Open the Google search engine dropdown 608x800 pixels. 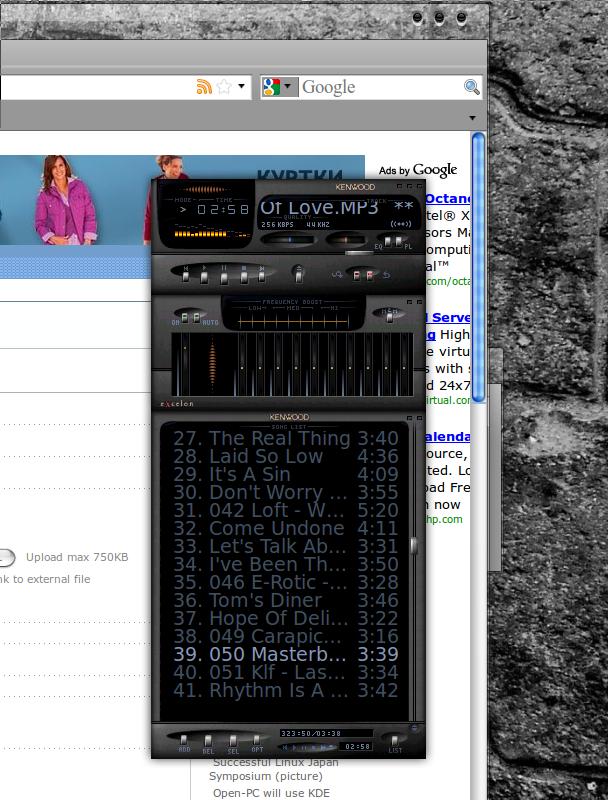pyautogui.click(x=279, y=87)
